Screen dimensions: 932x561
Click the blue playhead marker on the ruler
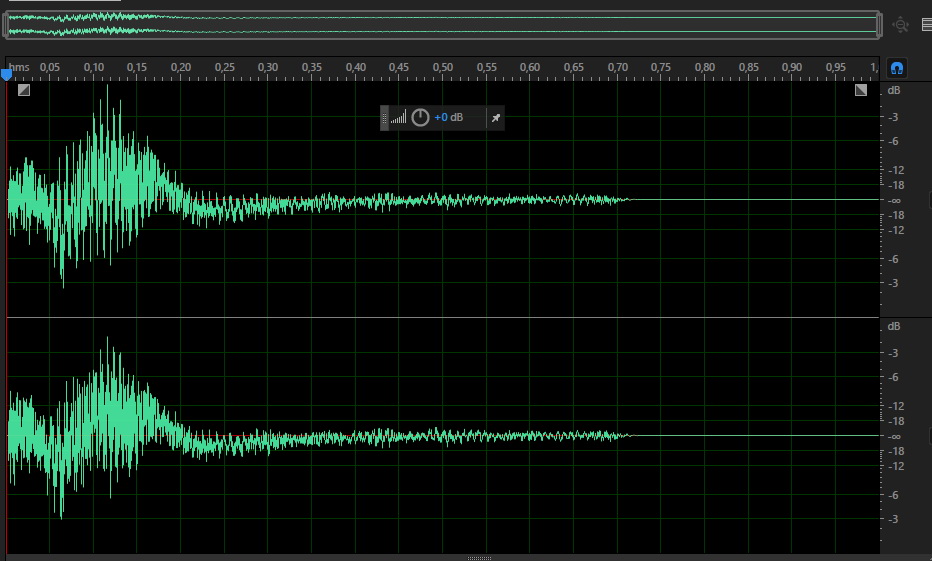pos(6,75)
